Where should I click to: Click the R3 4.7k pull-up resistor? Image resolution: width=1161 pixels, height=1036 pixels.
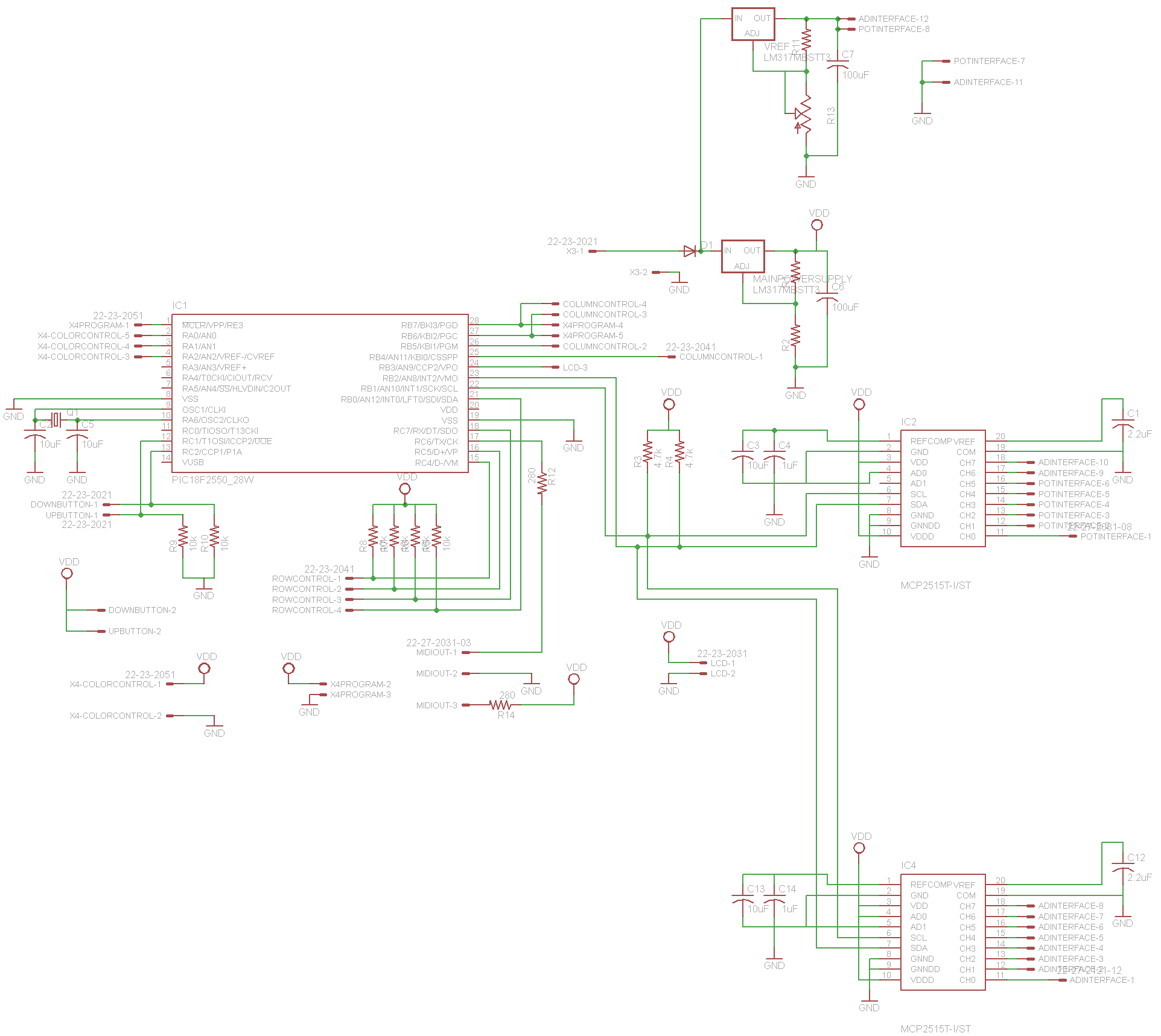(647, 453)
